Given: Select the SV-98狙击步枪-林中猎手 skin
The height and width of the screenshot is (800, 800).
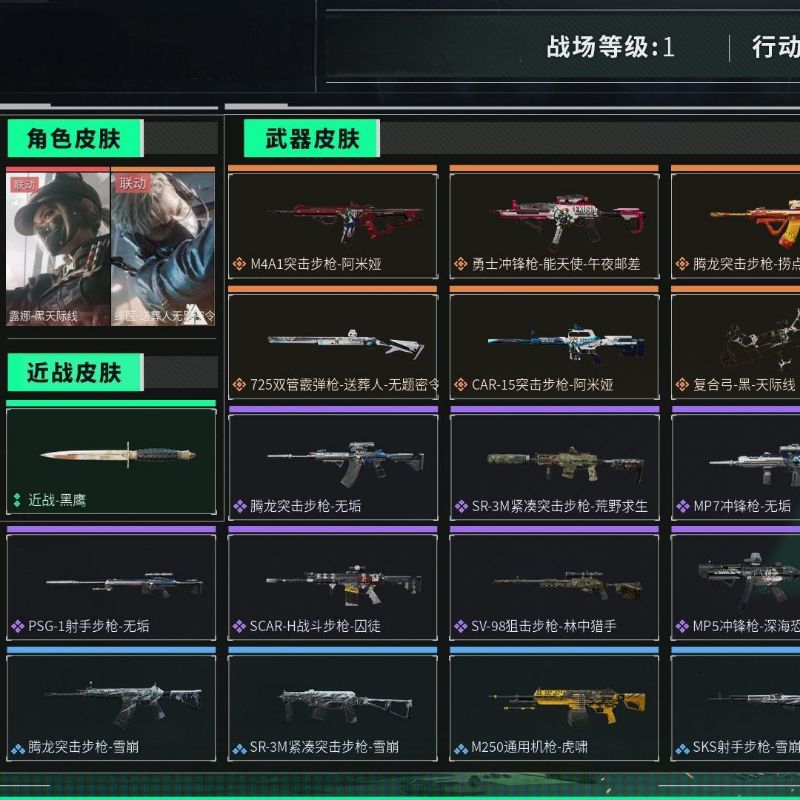Looking at the screenshot, I should click(554, 587).
